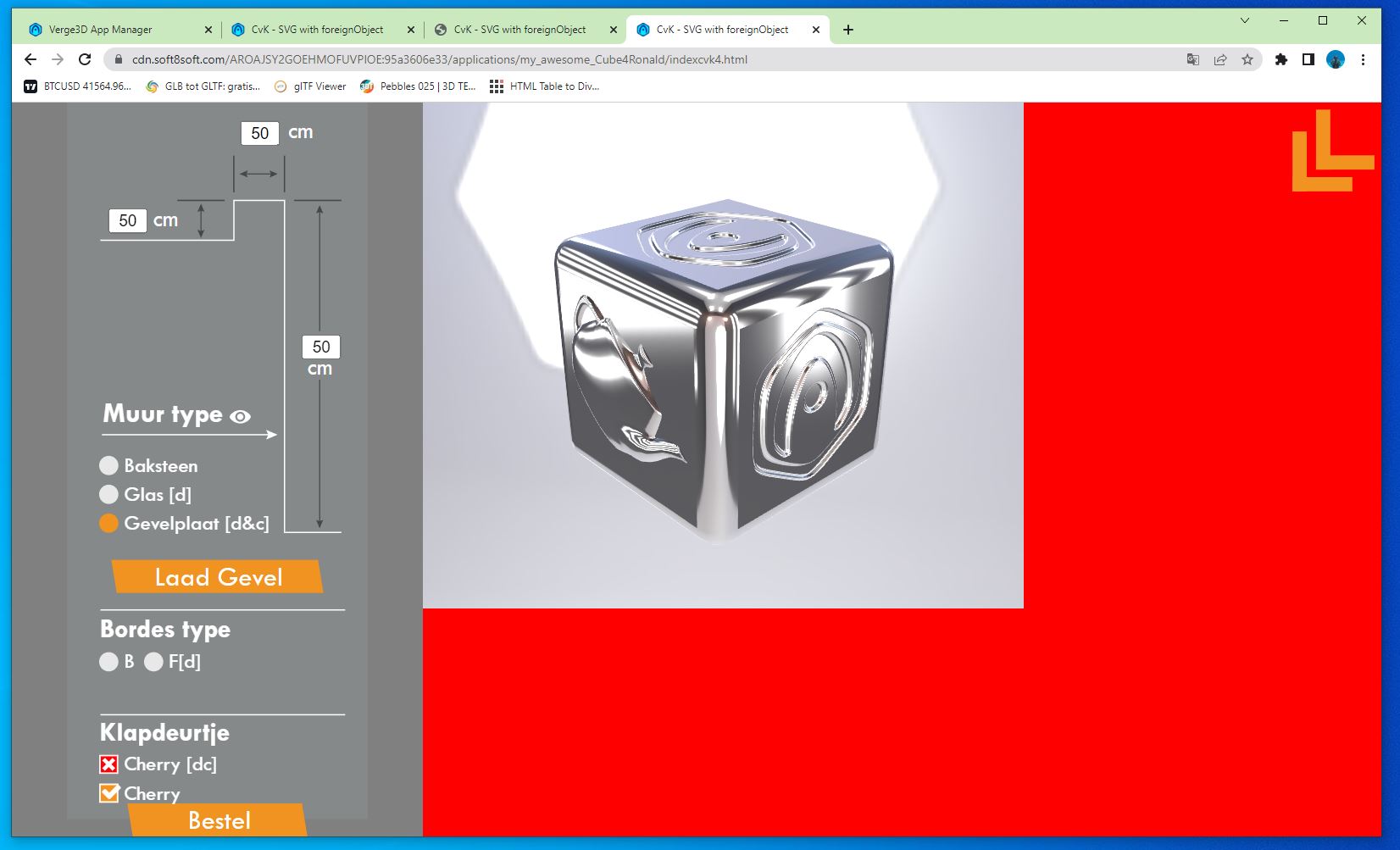This screenshot has width=1400, height=850.
Task: Edit the left step height 50 field
Action: [128, 220]
